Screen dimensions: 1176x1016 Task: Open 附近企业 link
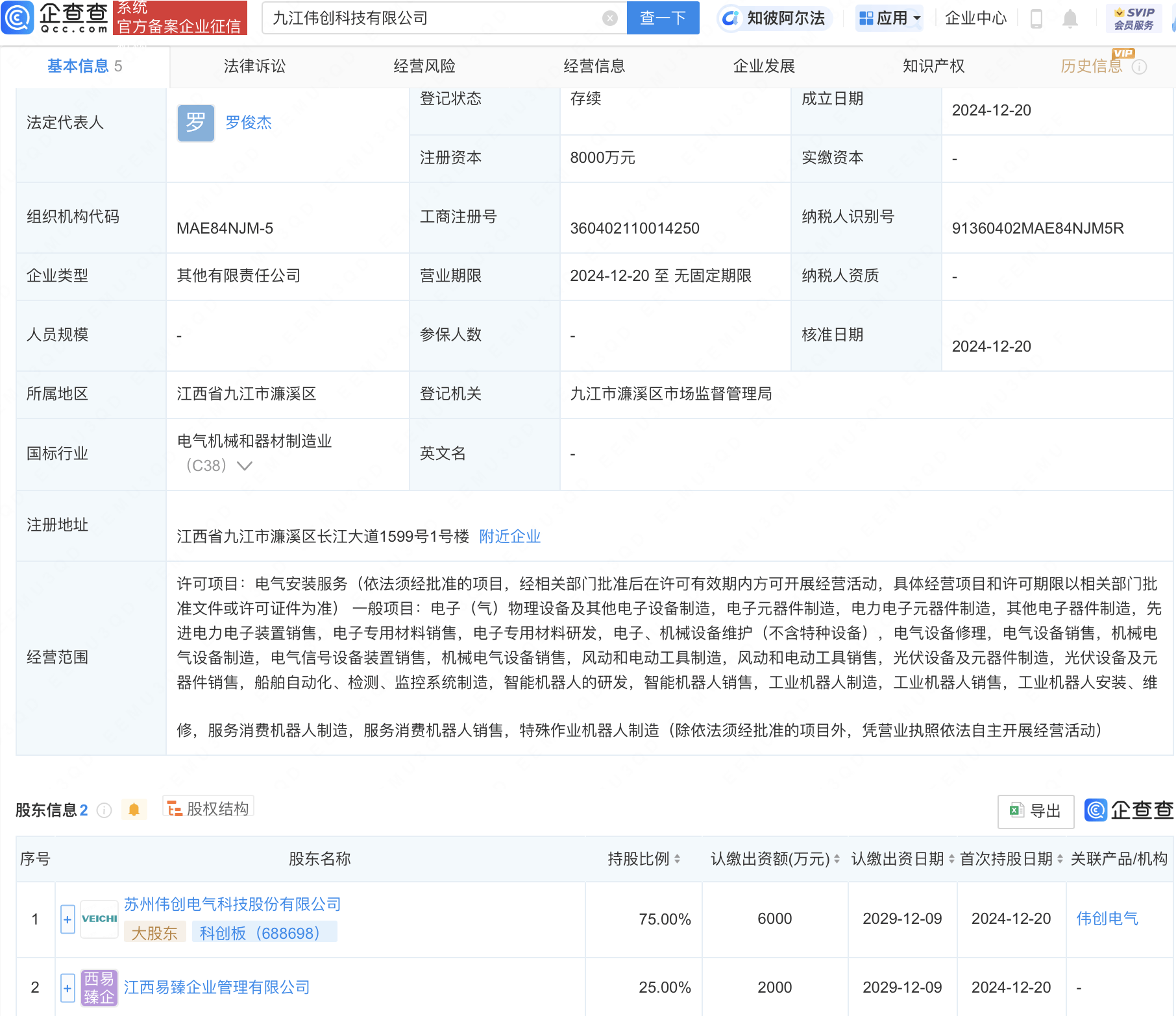(510, 537)
